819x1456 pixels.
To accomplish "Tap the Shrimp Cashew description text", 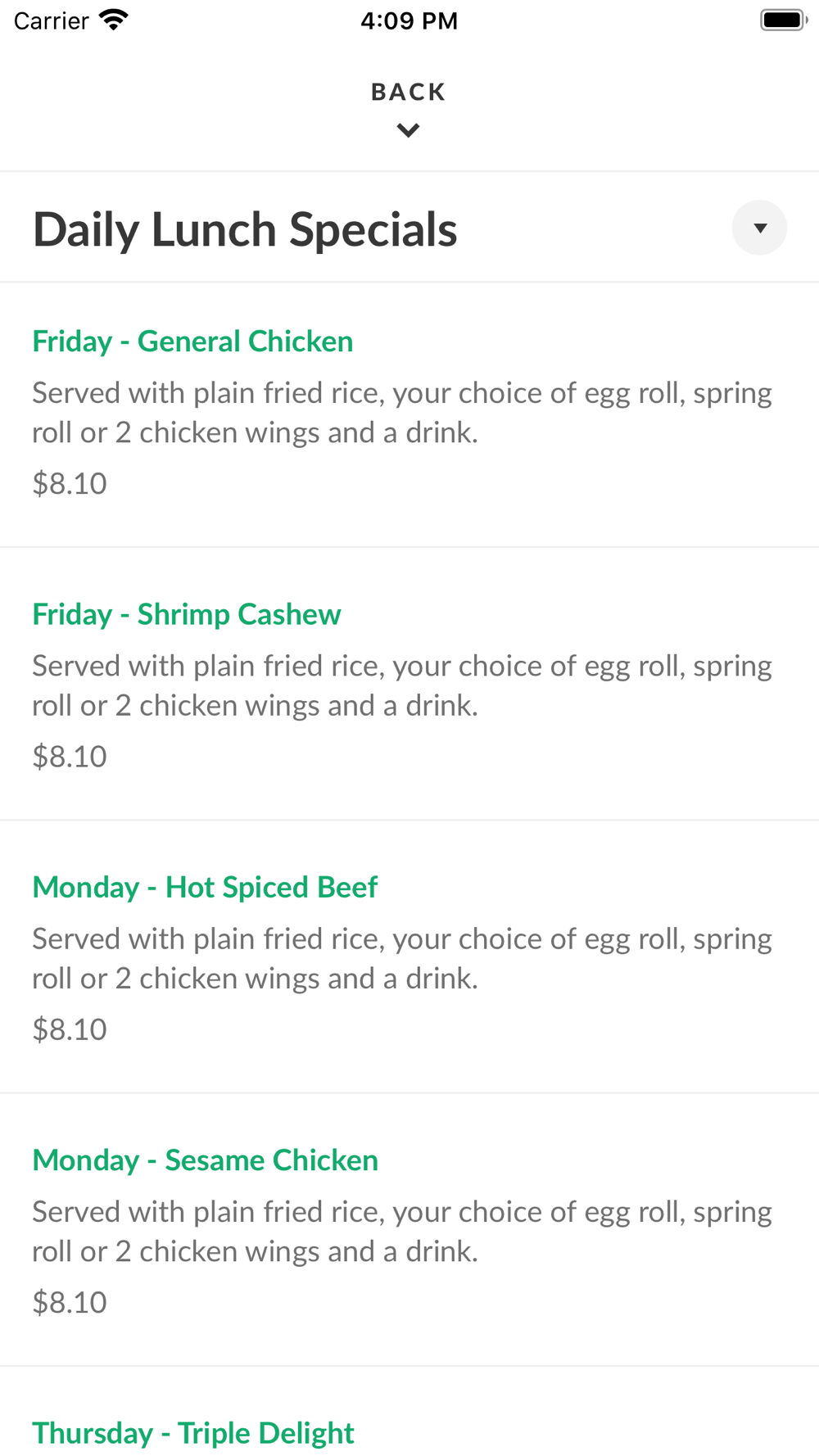I will (401, 685).
